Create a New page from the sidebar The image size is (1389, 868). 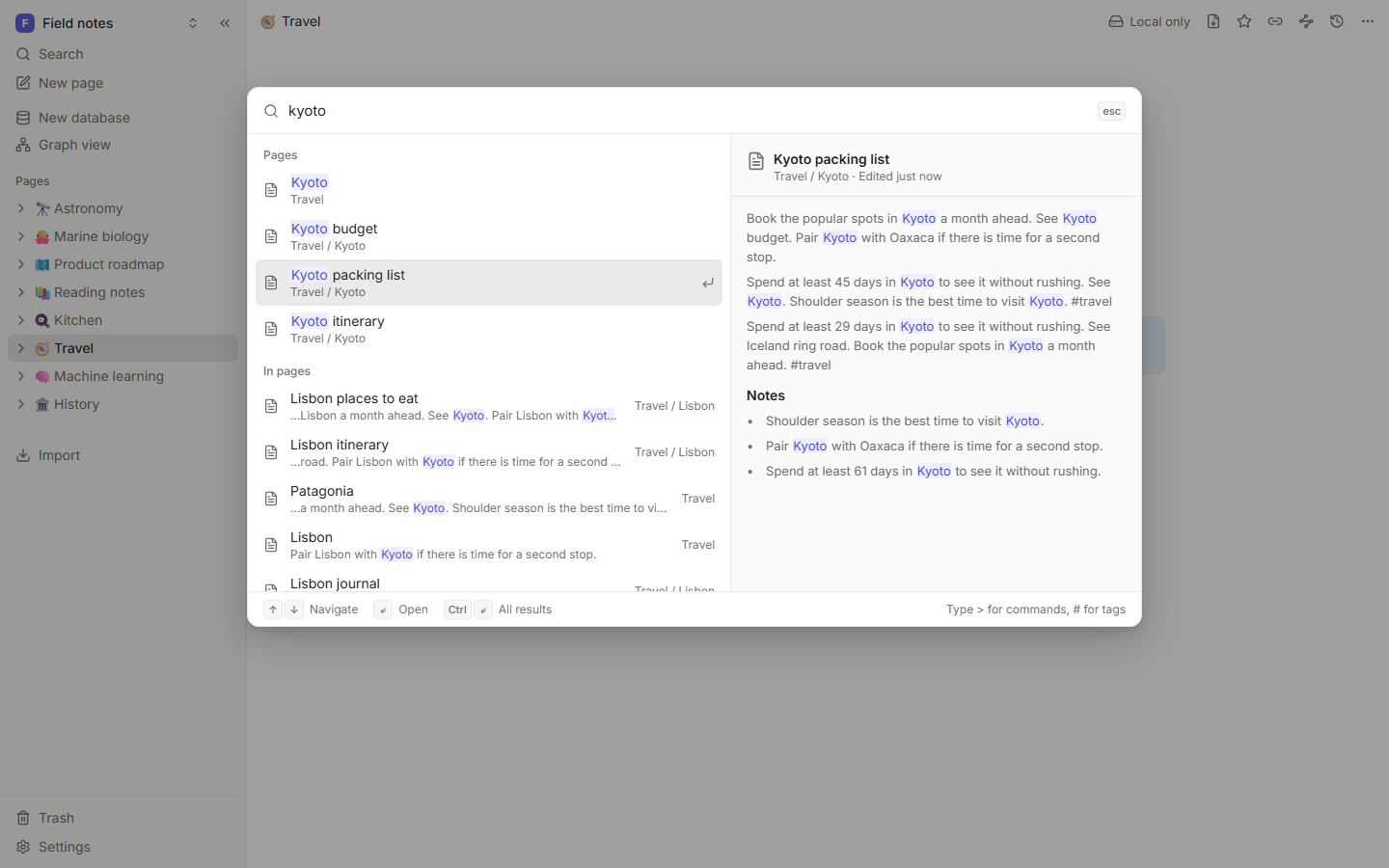pyautogui.click(x=123, y=83)
